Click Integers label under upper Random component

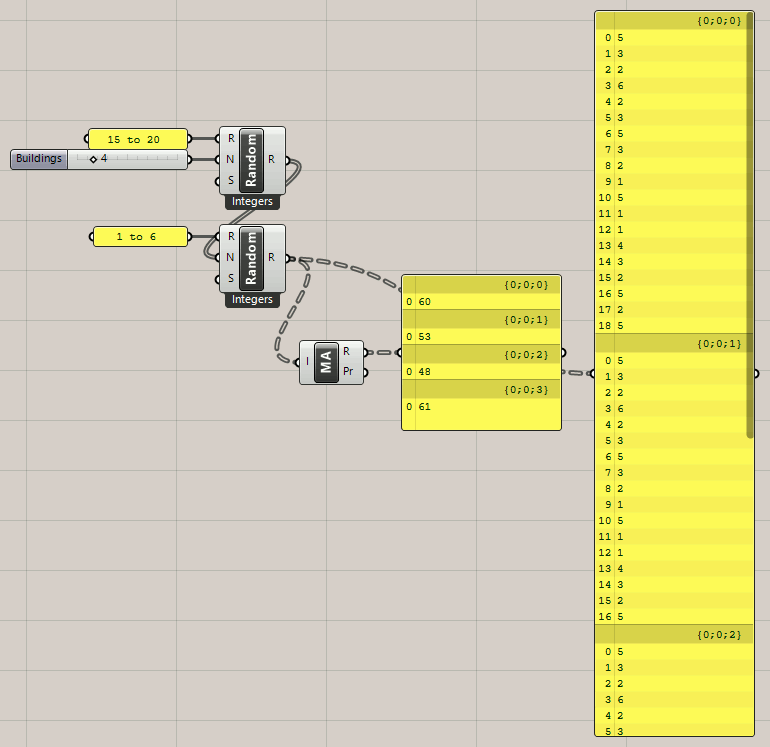pyautogui.click(x=252, y=201)
